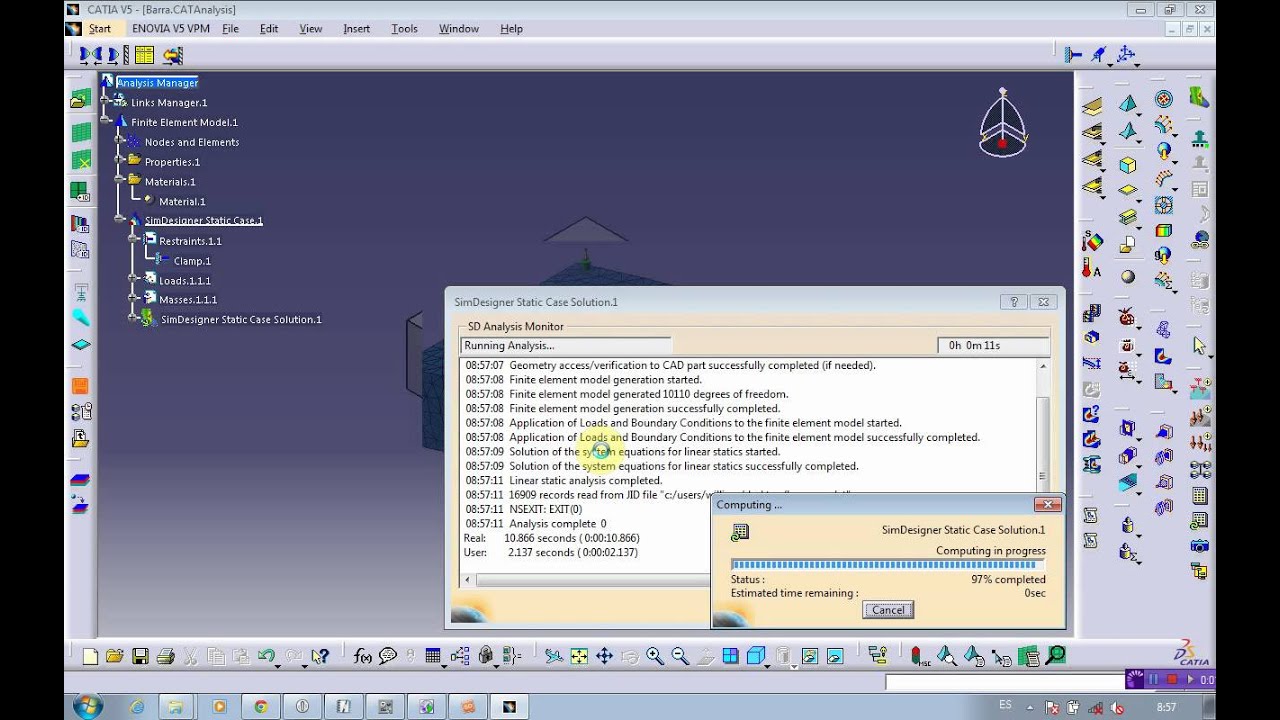Click the Zoom Out magnifier icon
The height and width of the screenshot is (720, 1280).
pyautogui.click(x=680, y=656)
